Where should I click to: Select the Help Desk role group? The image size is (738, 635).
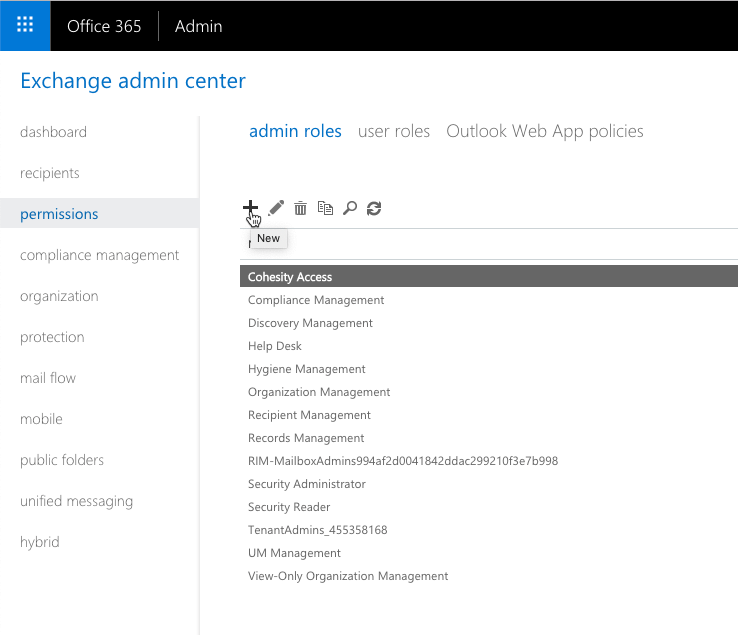tap(275, 346)
